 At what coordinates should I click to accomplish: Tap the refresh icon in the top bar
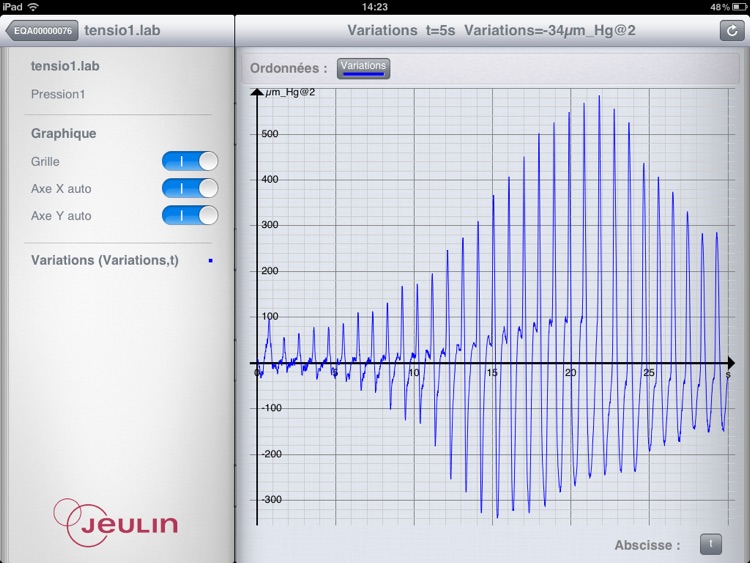732,31
